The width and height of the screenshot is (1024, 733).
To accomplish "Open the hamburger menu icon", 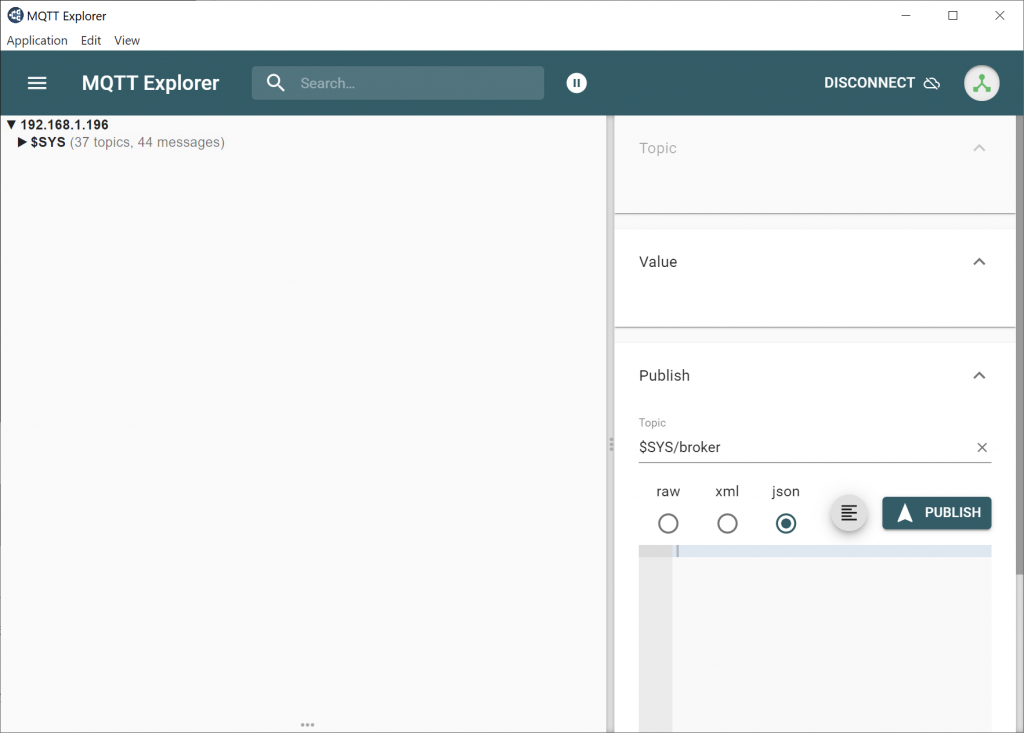I will tap(37, 83).
